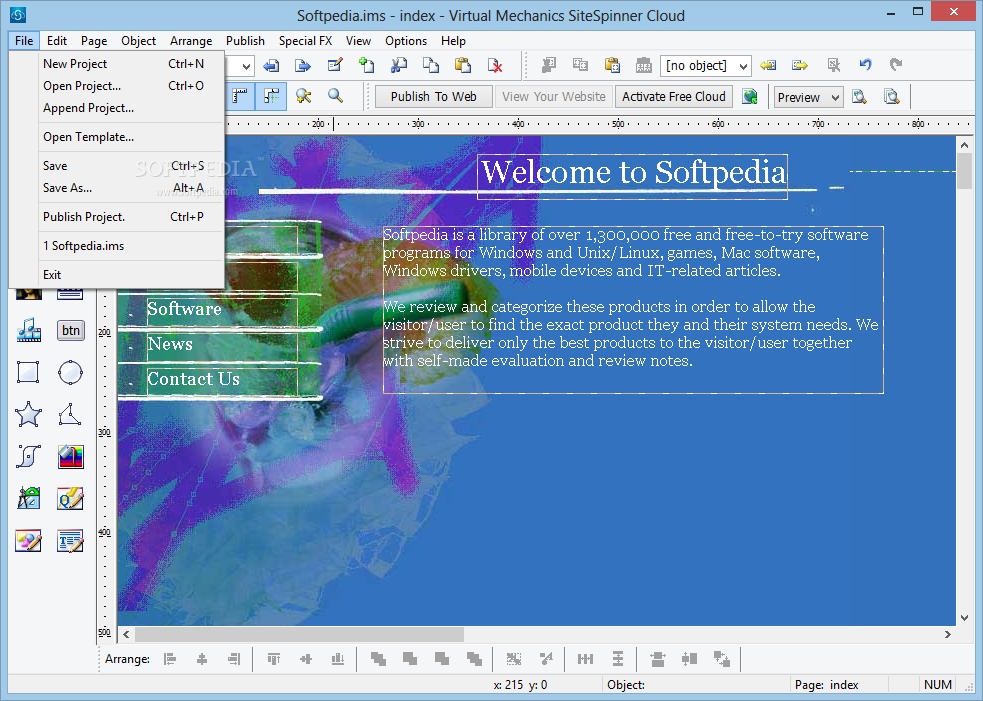Image resolution: width=983 pixels, height=701 pixels.
Task: Toggle guides display button
Action: 271,96
